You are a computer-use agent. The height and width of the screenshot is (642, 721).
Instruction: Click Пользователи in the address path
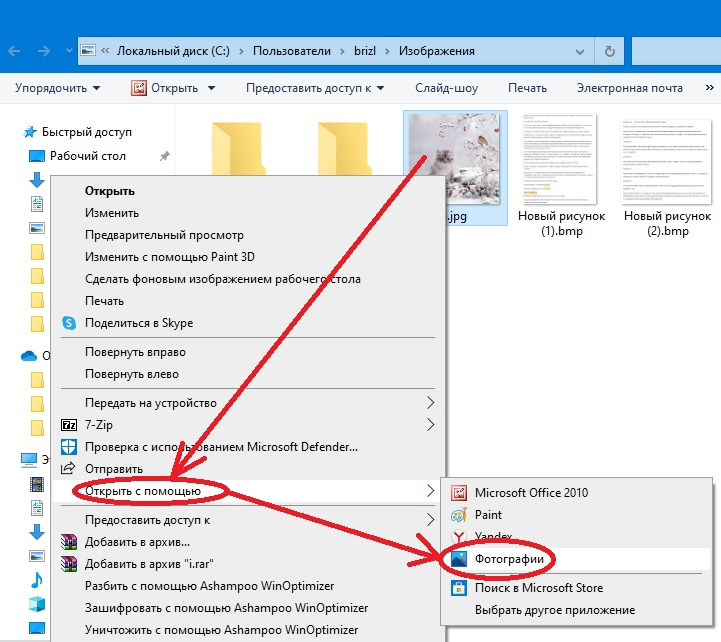pyautogui.click(x=292, y=51)
